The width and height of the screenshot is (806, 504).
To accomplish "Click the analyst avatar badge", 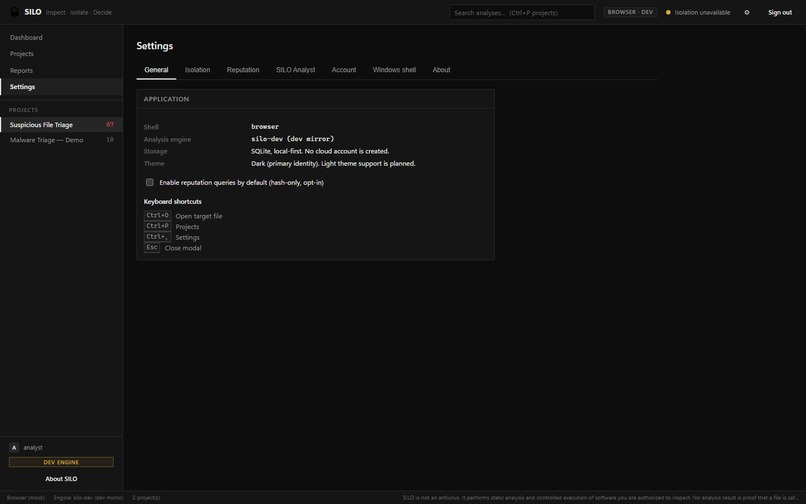I will click(x=14, y=447).
